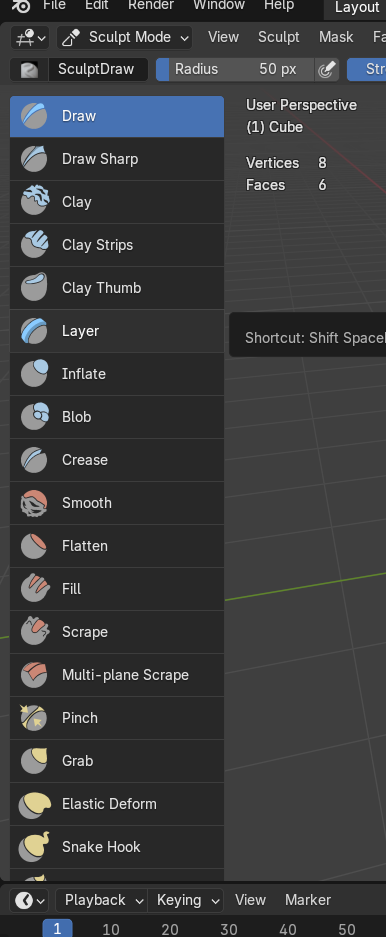Open the Render menu
The width and height of the screenshot is (386, 937).
click(x=151, y=5)
